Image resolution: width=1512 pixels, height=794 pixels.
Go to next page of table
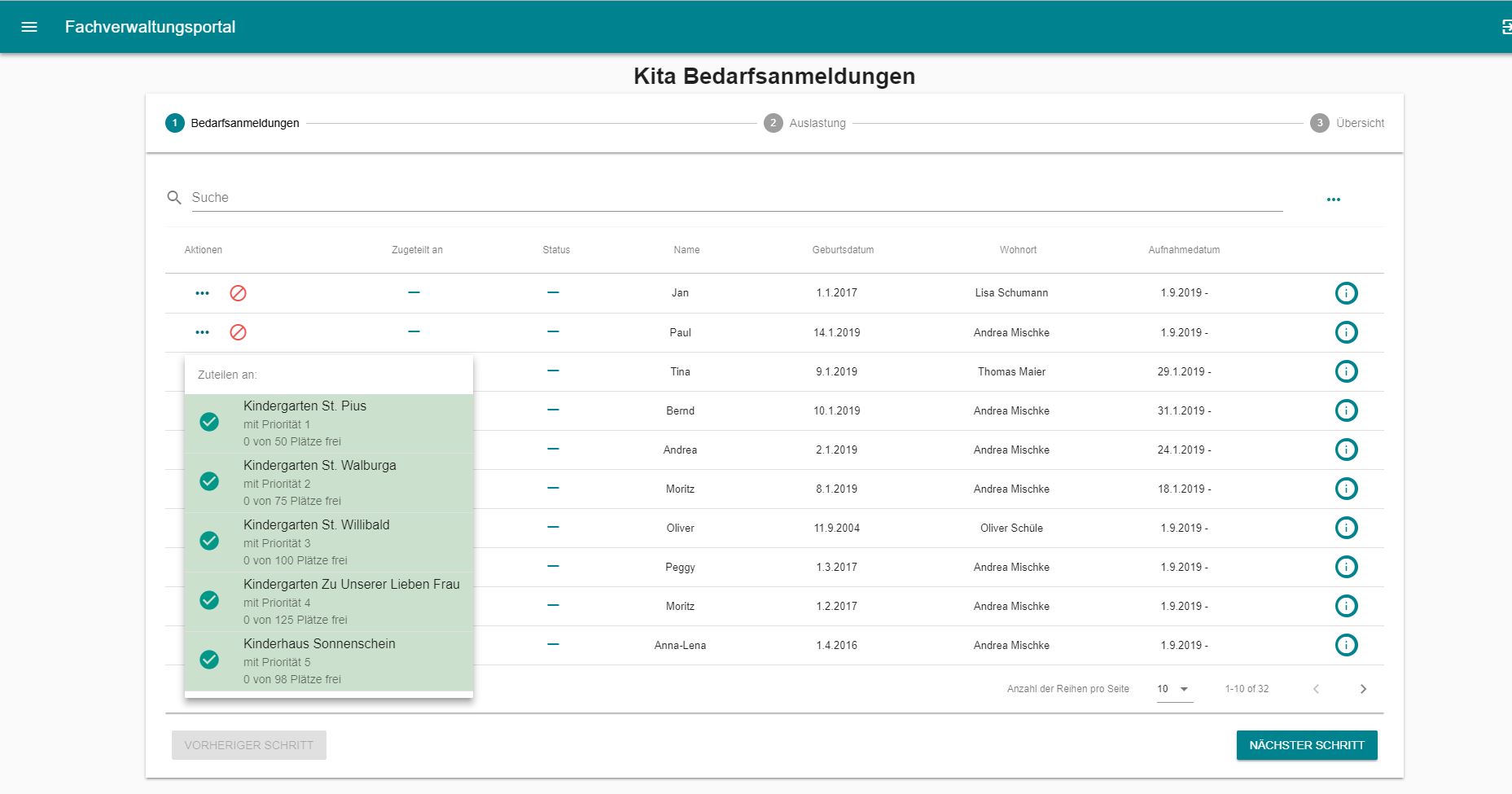pos(1363,689)
